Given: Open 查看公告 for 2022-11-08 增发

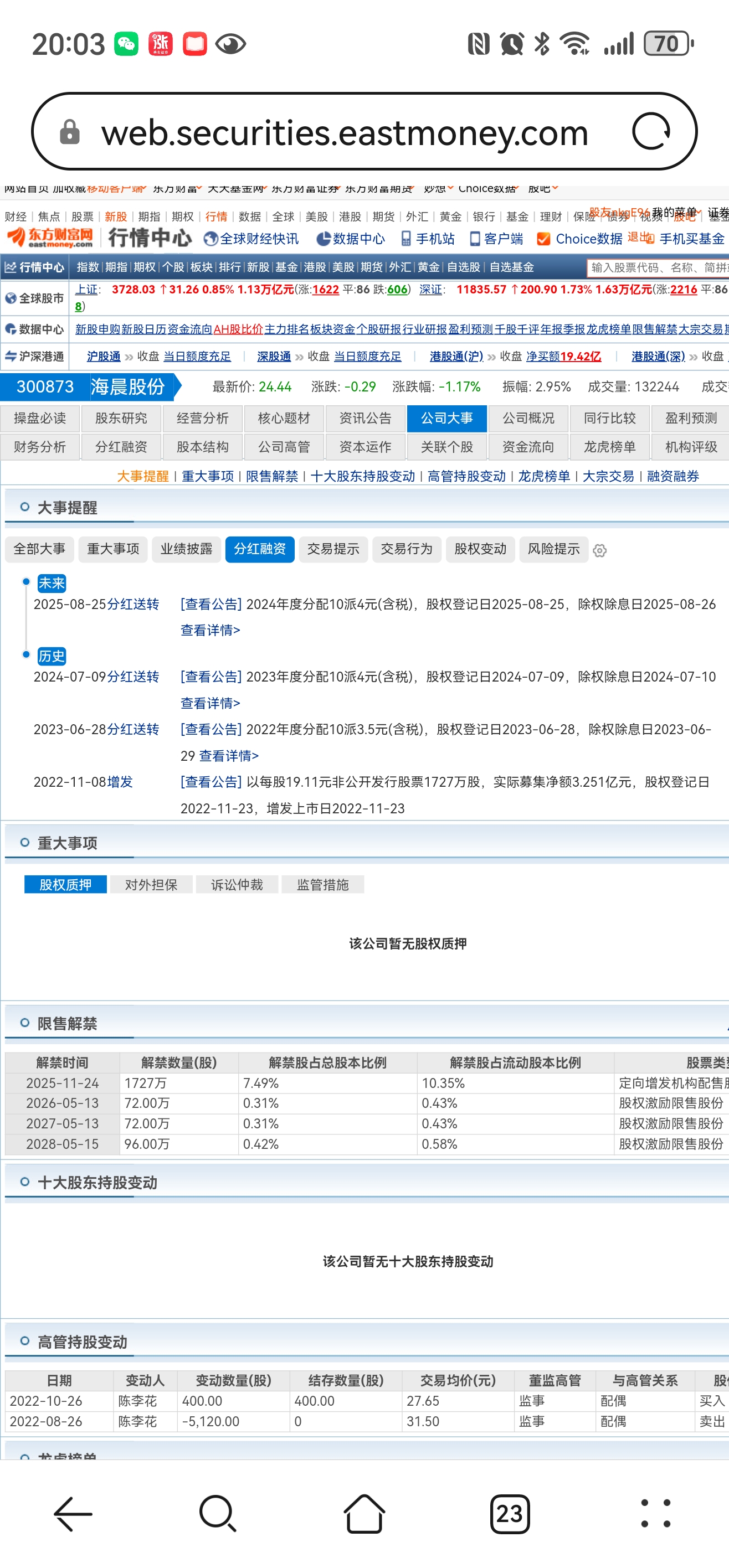Looking at the screenshot, I should click(211, 782).
